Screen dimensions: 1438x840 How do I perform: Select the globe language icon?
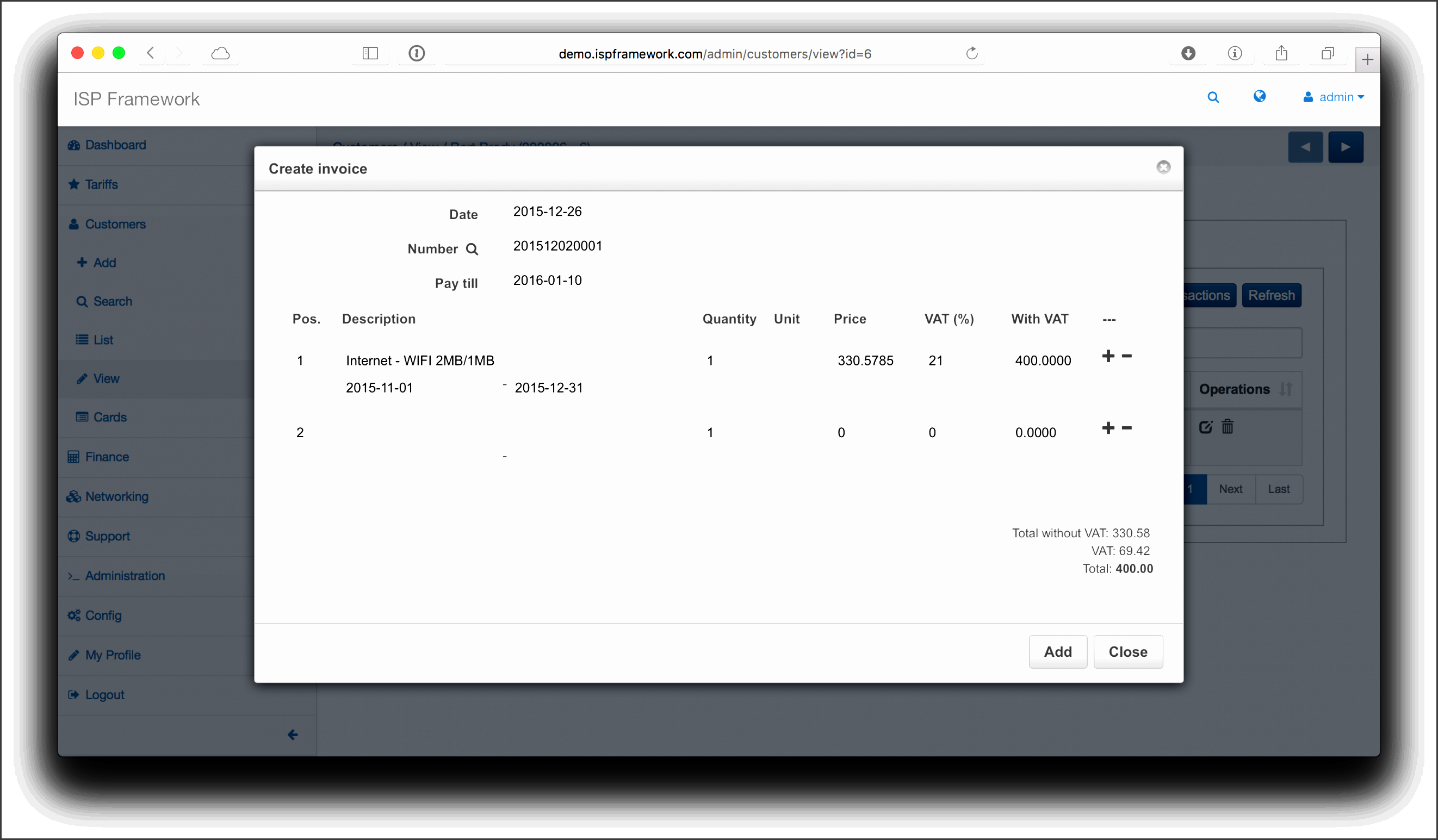pos(1260,96)
